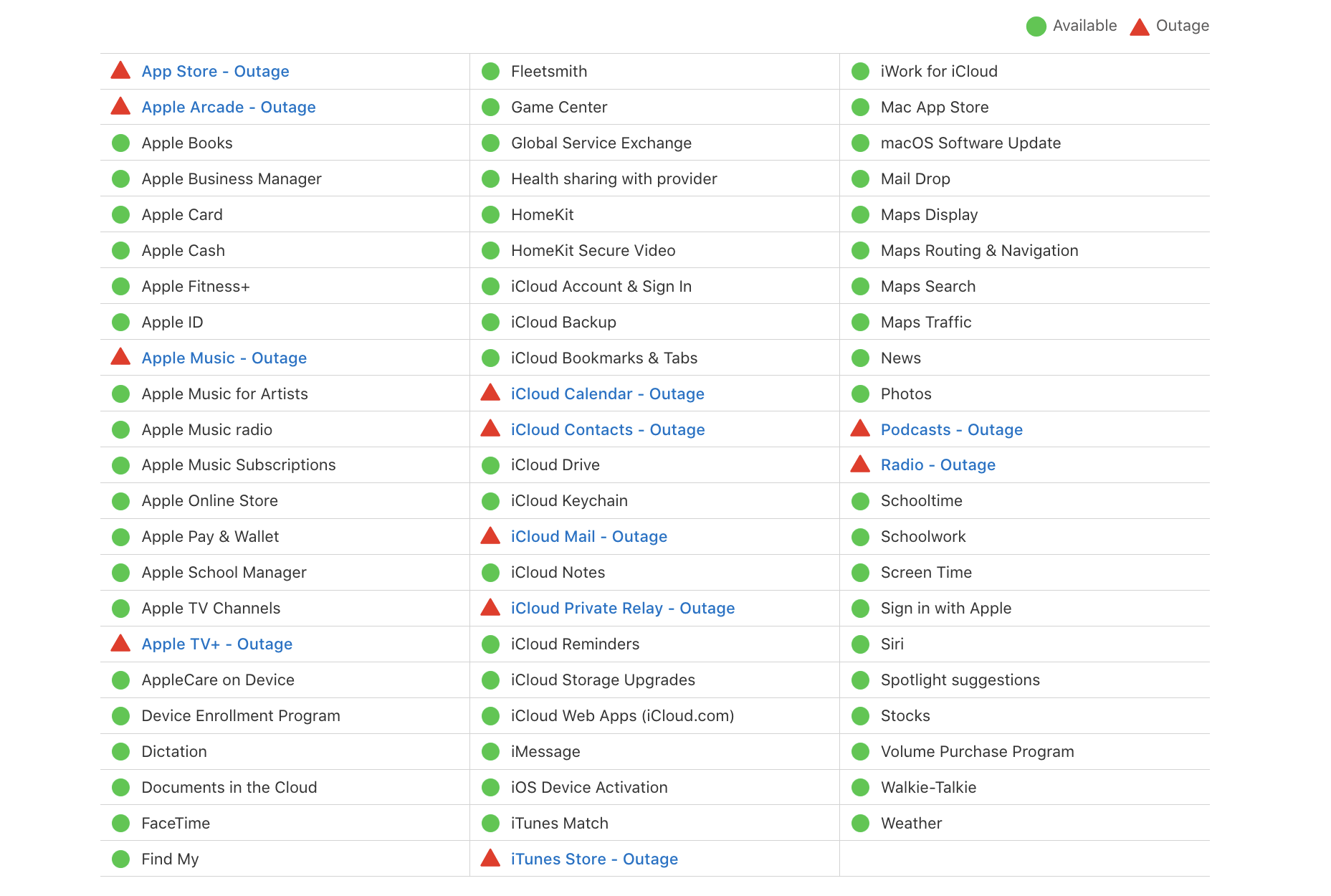Image resolution: width=1331 pixels, height=896 pixels.
Task: Click the green dot next to Maps Search
Action: 860,285
